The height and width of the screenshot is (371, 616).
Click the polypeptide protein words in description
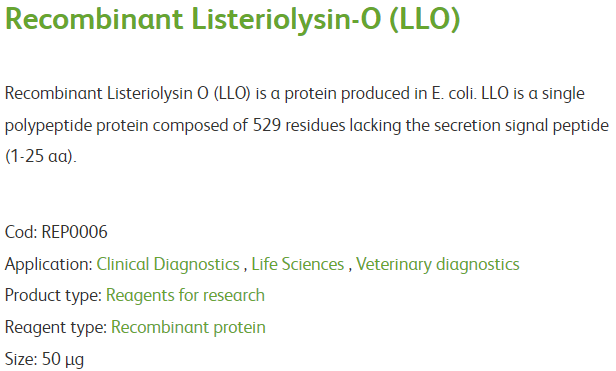point(77,125)
